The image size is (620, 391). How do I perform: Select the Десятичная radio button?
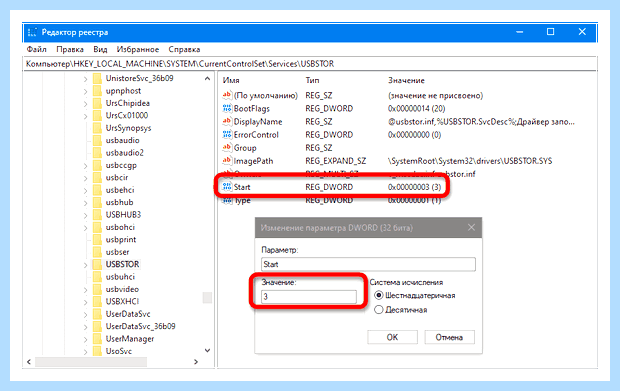[x=379, y=310]
